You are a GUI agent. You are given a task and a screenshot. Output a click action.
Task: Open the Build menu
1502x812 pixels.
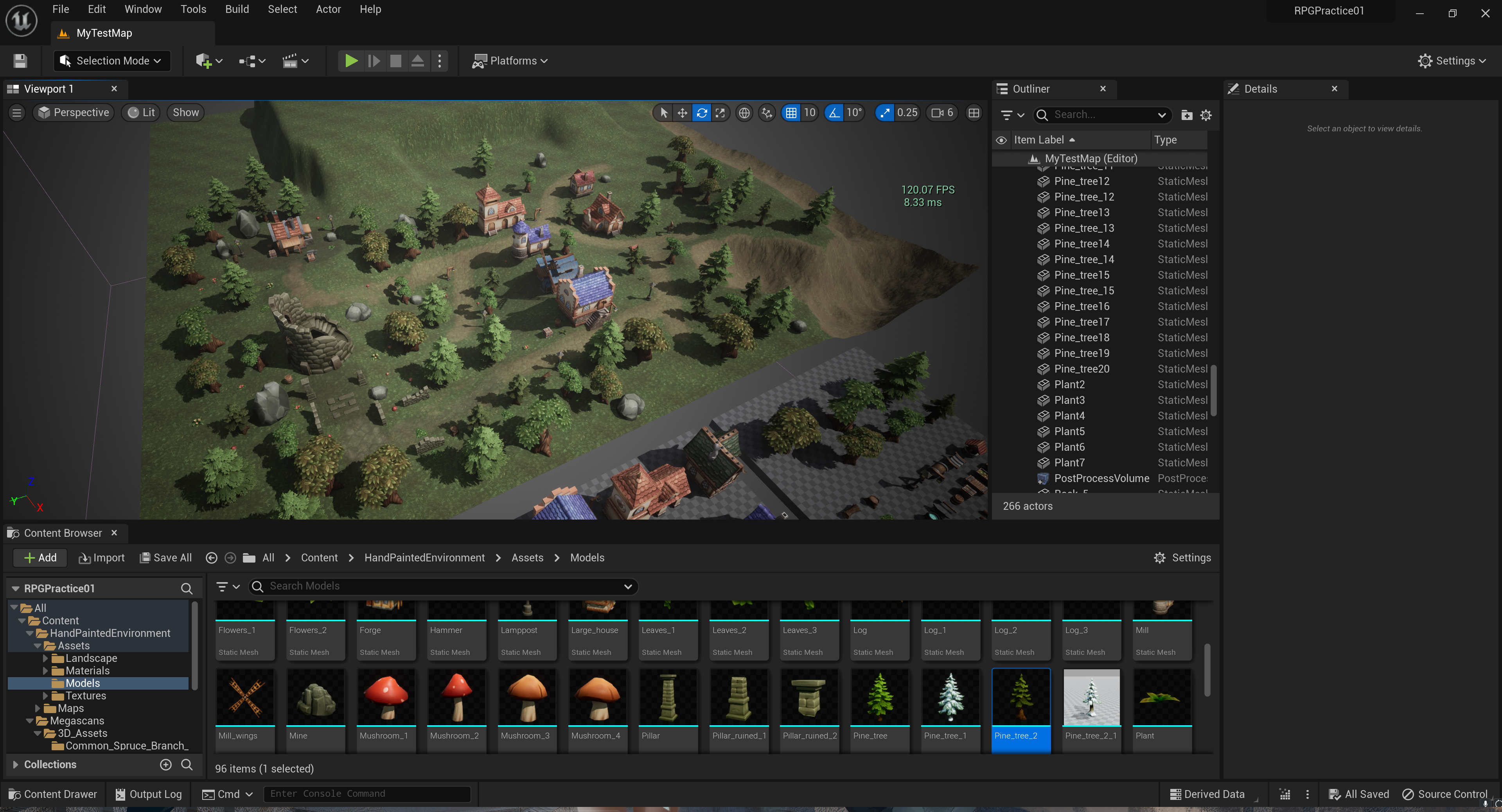237,9
